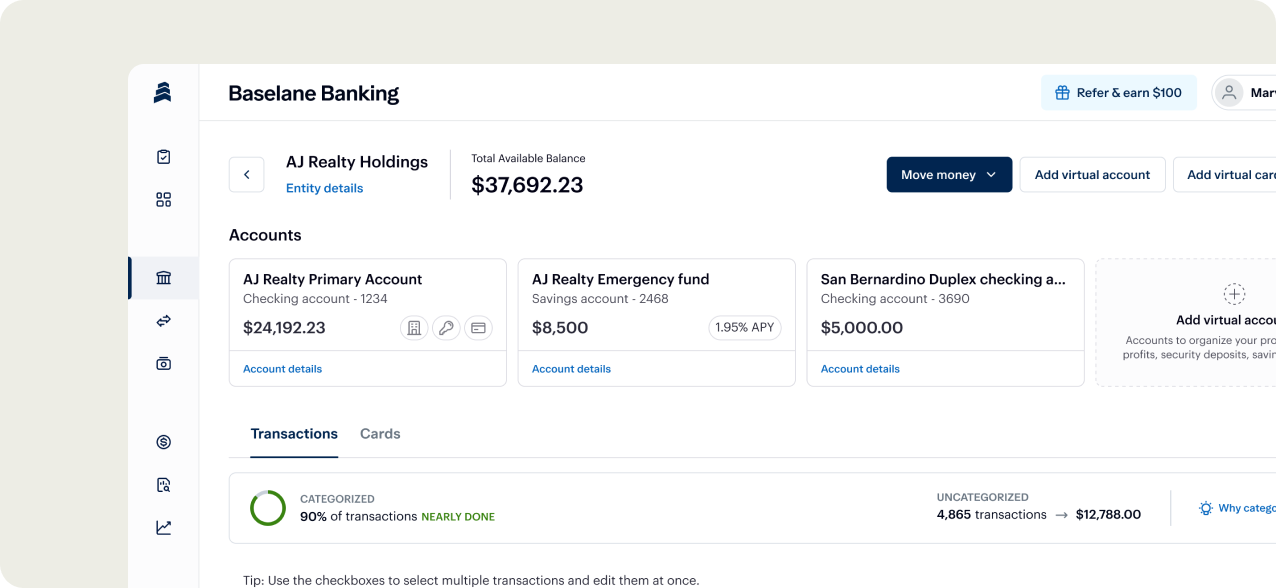This screenshot has width=1276, height=588.
Task: Click the $24,192.23 balance
Action: coord(284,328)
